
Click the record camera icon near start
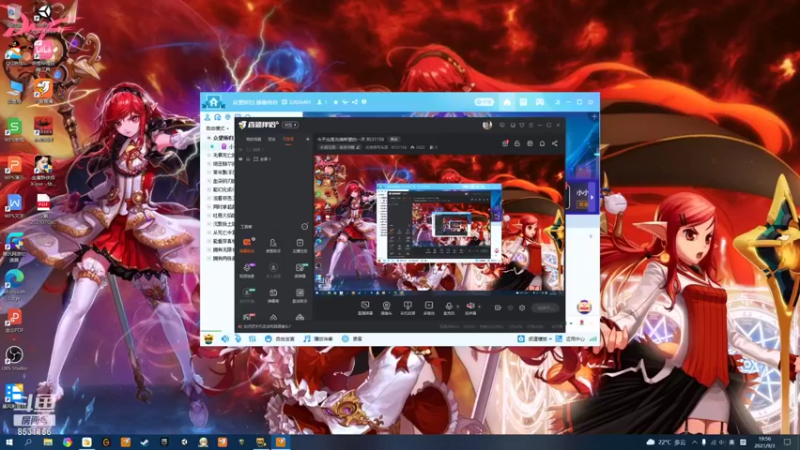[497, 308]
